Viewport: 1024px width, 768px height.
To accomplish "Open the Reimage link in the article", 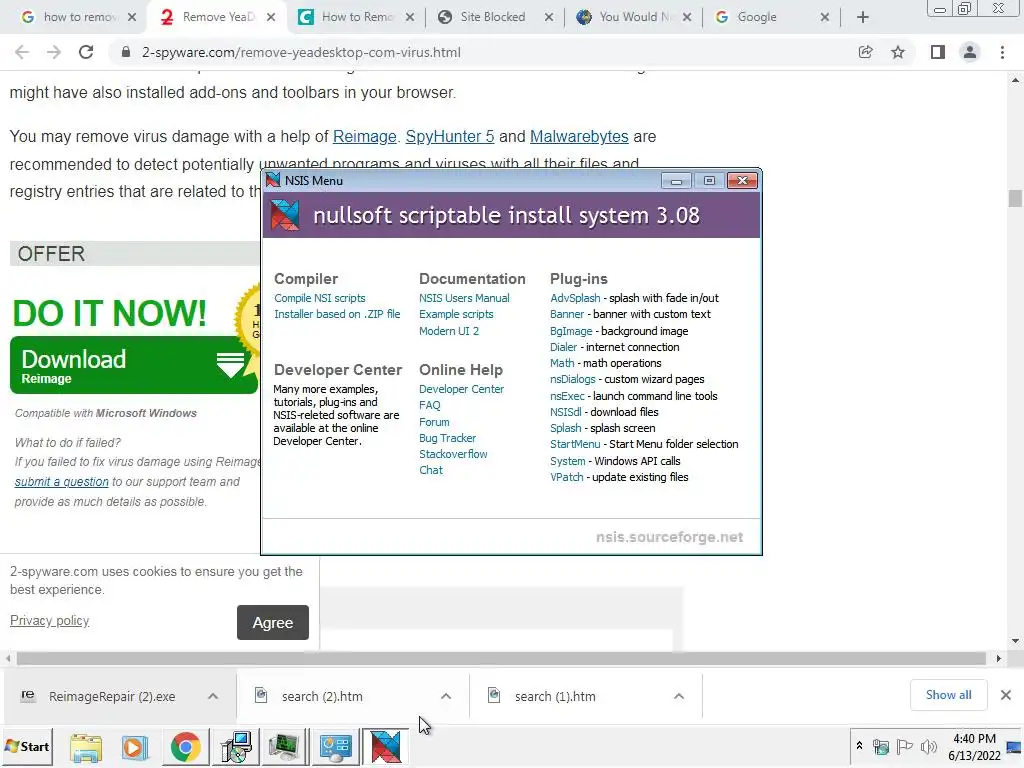I will tap(364, 136).
